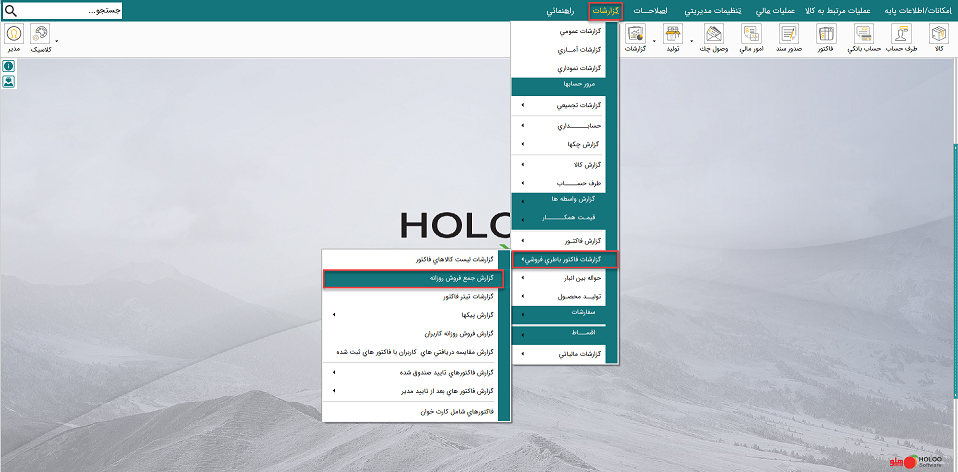Open the صدور سند (Issue document) toolbar icon
Image resolution: width=958 pixels, height=472 pixels.
pyautogui.click(x=789, y=37)
